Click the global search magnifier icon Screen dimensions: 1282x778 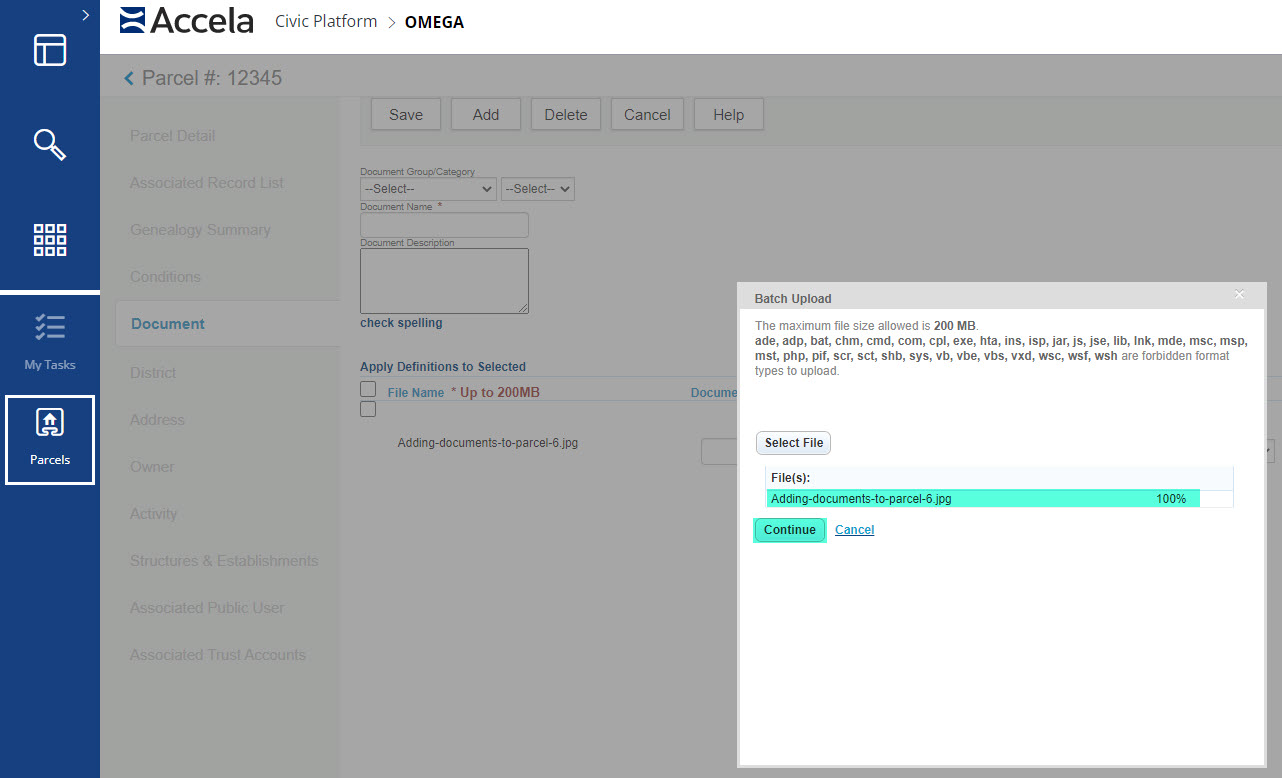(x=50, y=145)
